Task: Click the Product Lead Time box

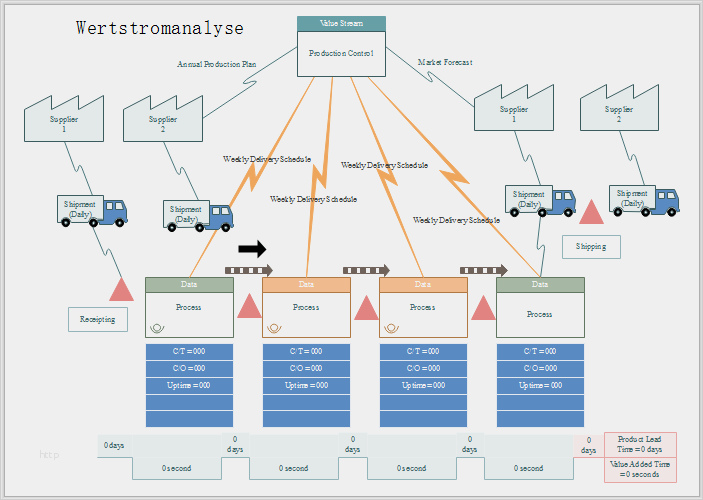Action: [x=640, y=444]
